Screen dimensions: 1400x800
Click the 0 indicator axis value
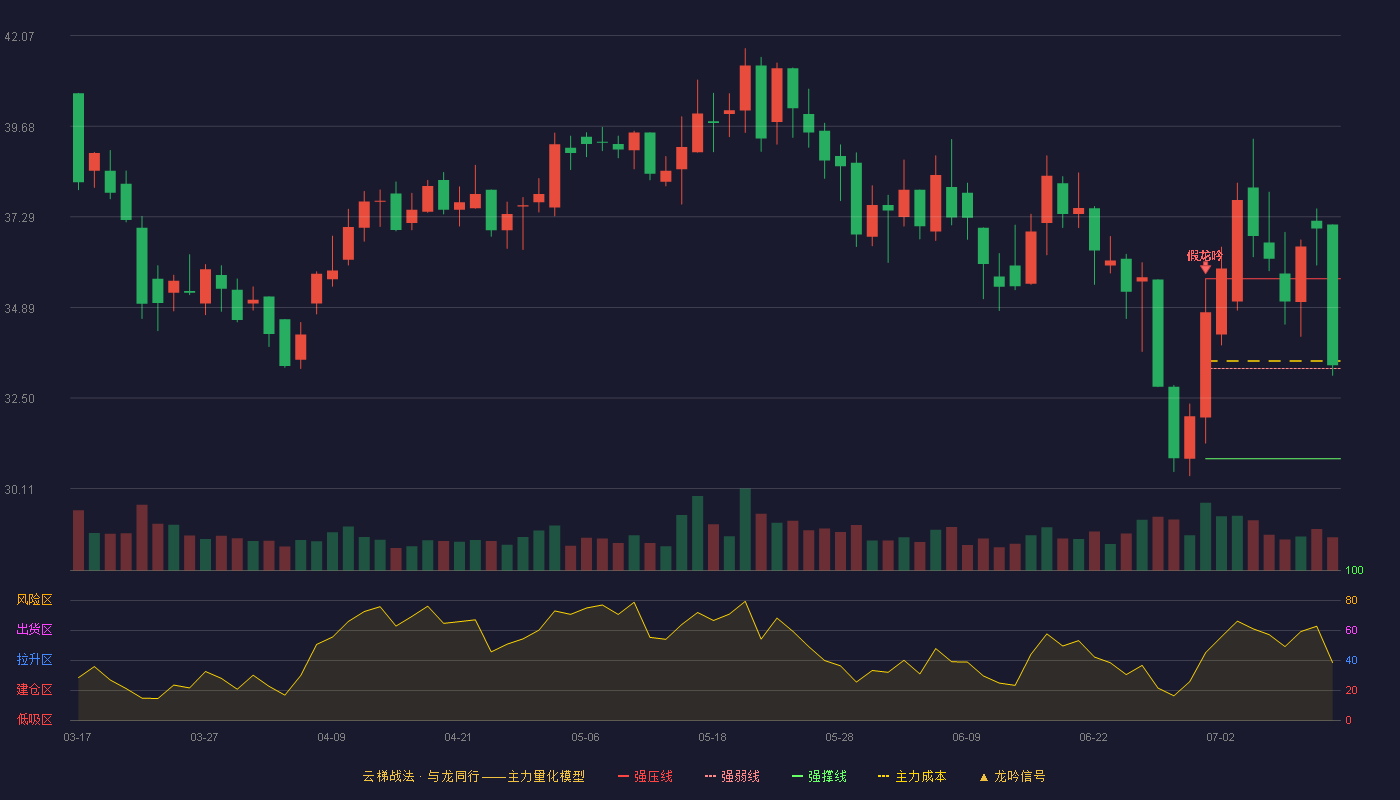tap(1348, 720)
